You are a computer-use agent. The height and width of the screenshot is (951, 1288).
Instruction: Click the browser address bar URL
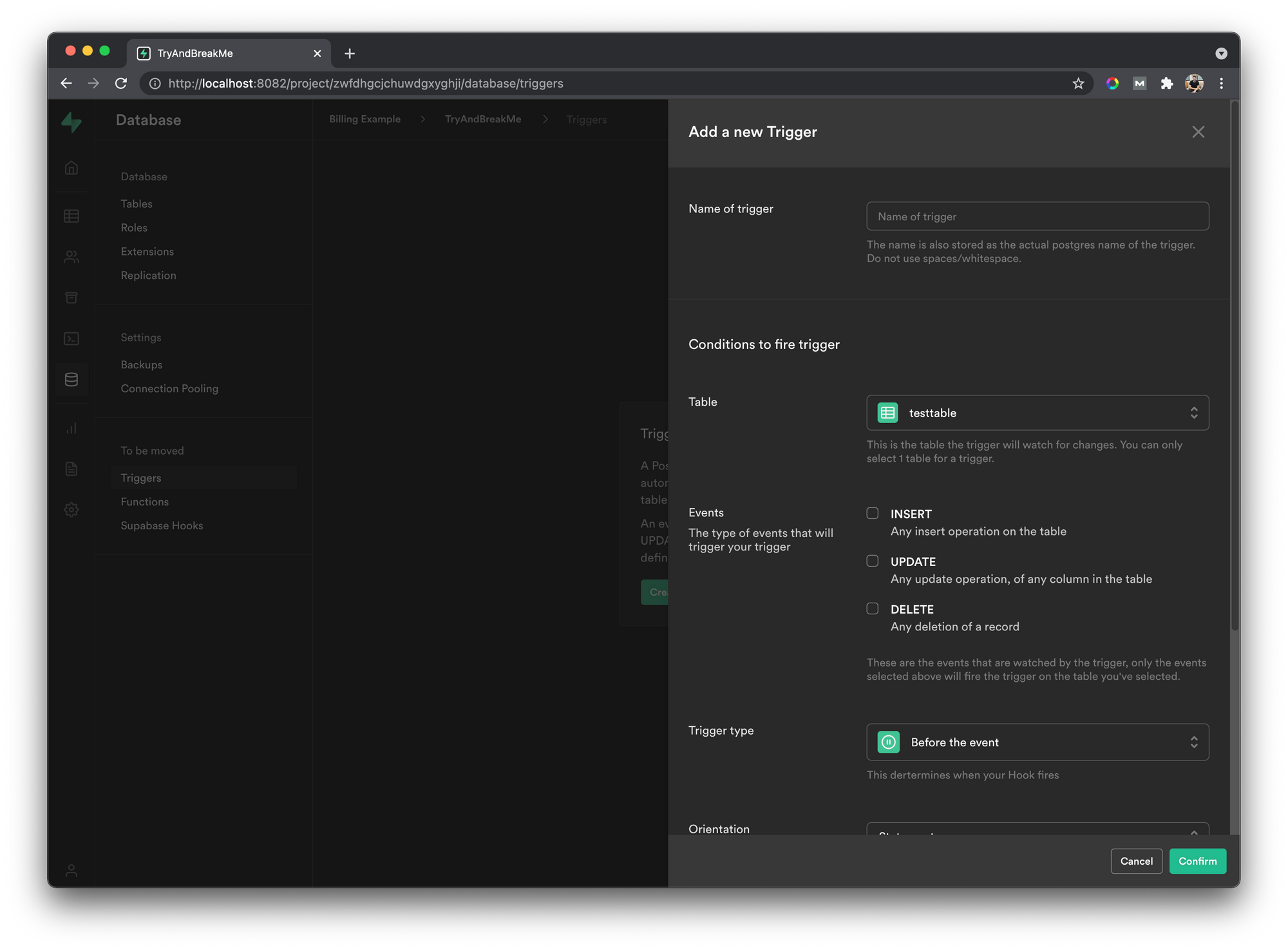point(366,83)
